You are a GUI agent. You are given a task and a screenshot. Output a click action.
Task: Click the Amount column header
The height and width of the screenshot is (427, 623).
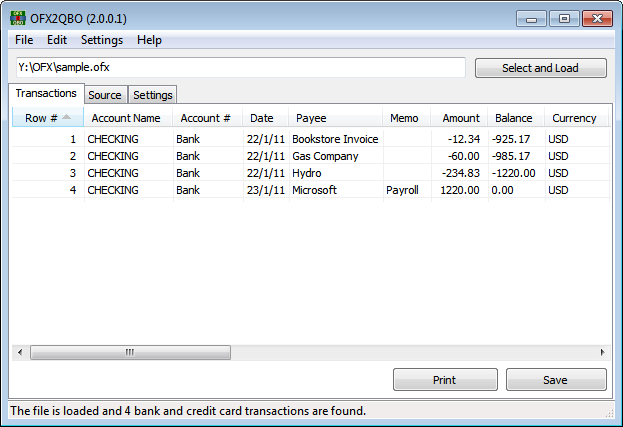click(x=459, y=118)
